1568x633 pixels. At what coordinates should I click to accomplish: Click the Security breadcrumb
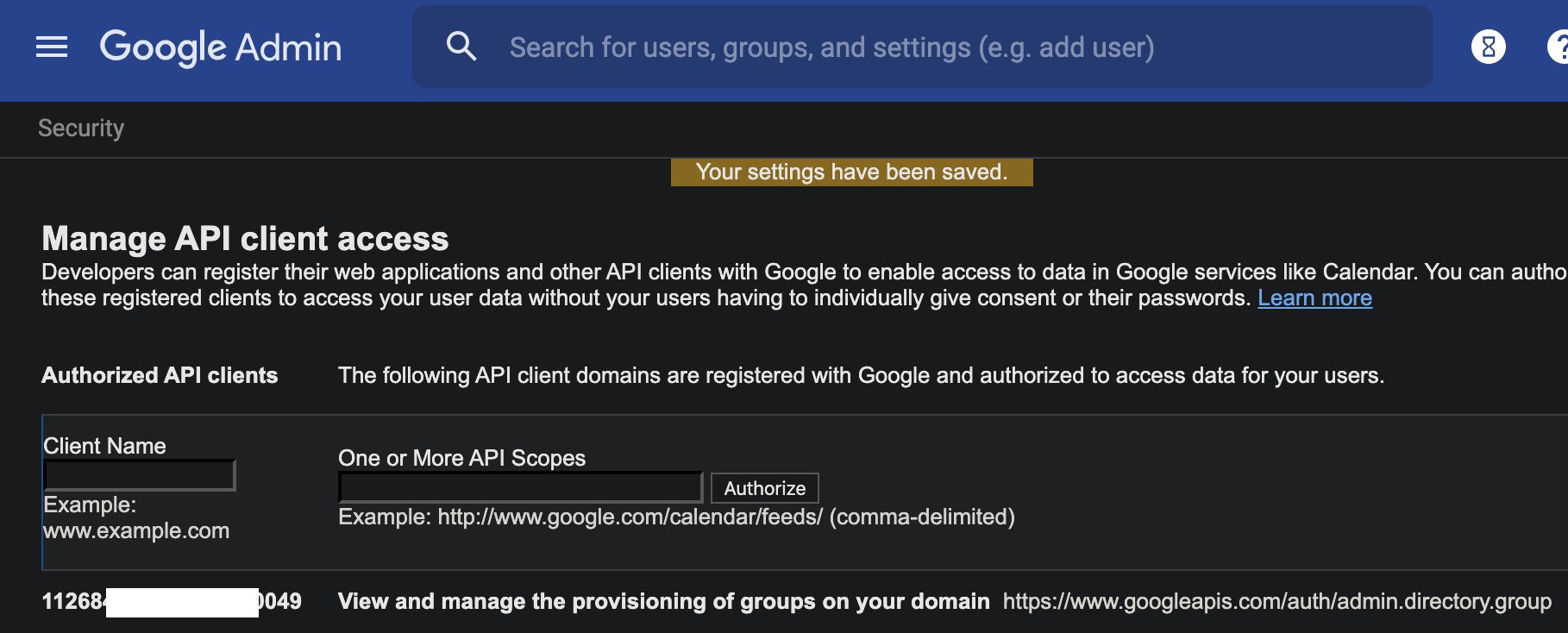point(81,128)
